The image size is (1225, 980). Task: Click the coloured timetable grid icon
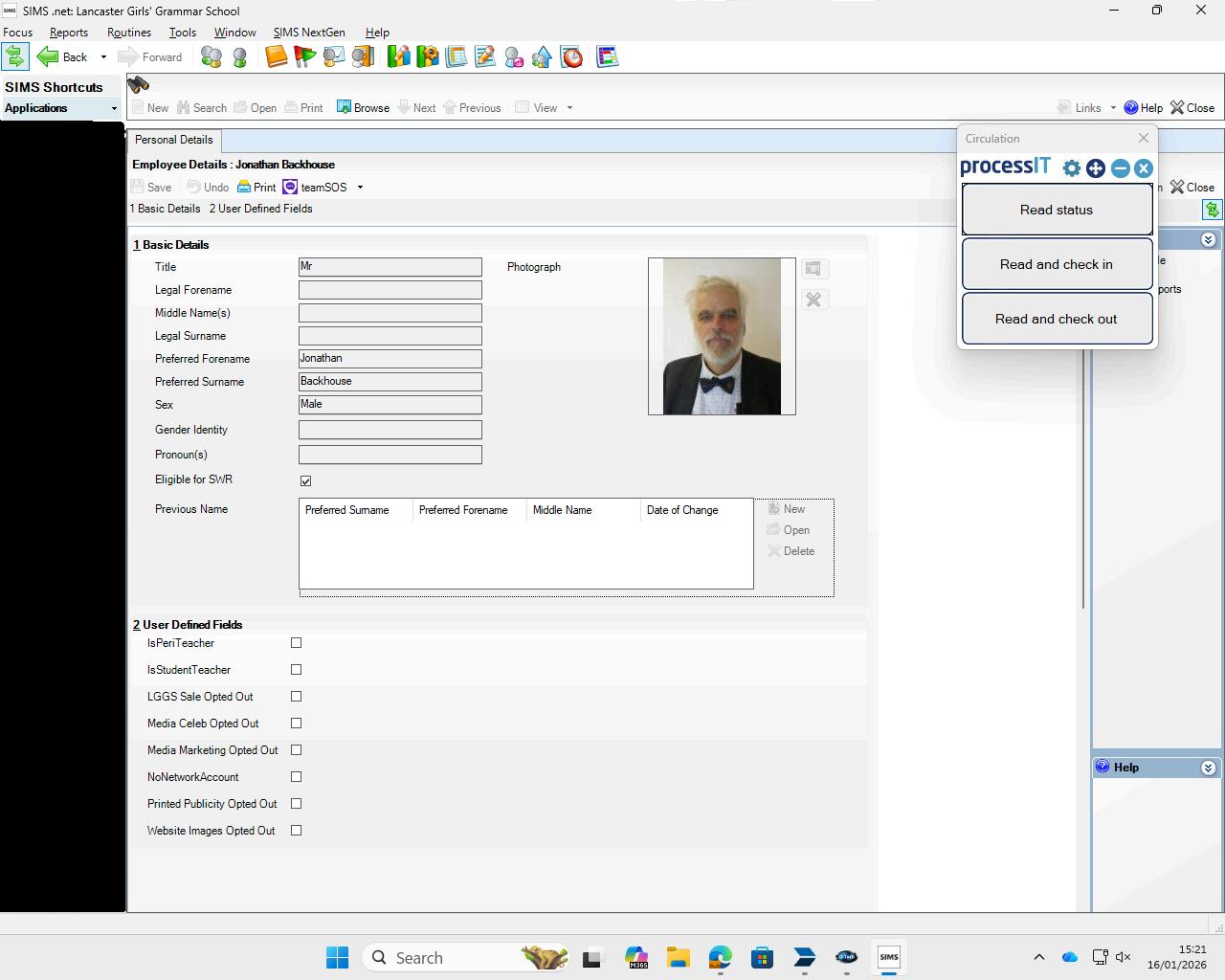[607, 57]
